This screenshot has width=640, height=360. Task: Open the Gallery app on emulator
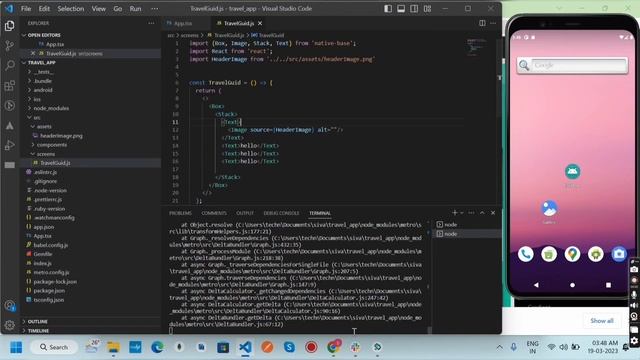(x=549, y=209)
